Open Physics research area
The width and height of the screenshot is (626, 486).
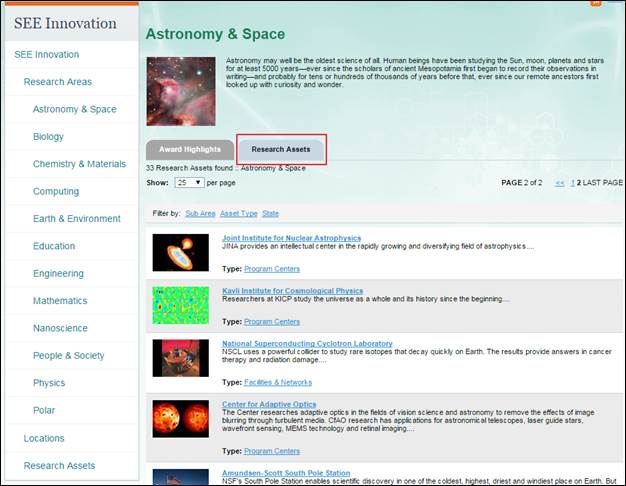point(49,383)
